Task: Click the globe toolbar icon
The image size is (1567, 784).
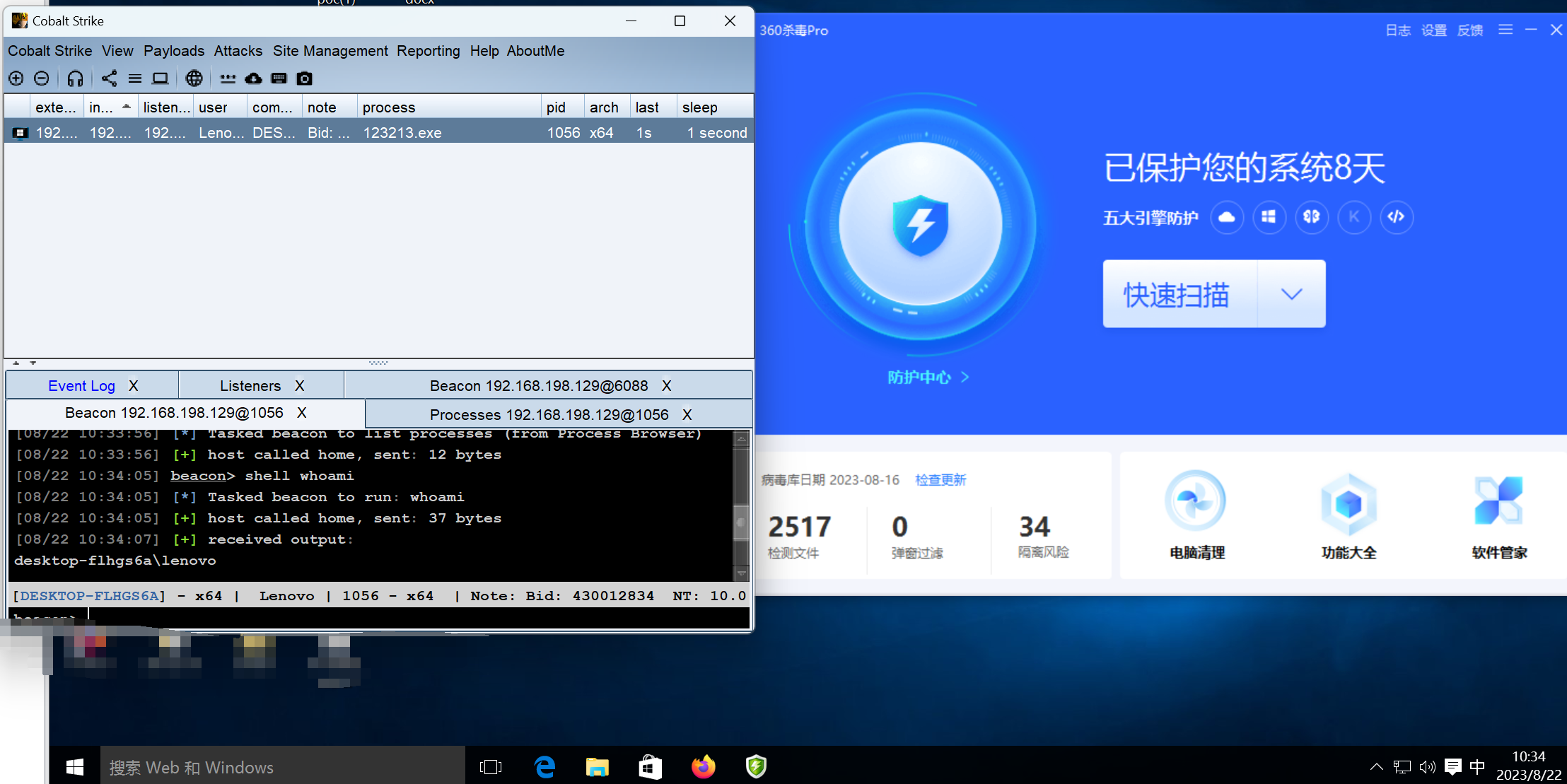Action: pyautogui.click(x=194, y=78)
